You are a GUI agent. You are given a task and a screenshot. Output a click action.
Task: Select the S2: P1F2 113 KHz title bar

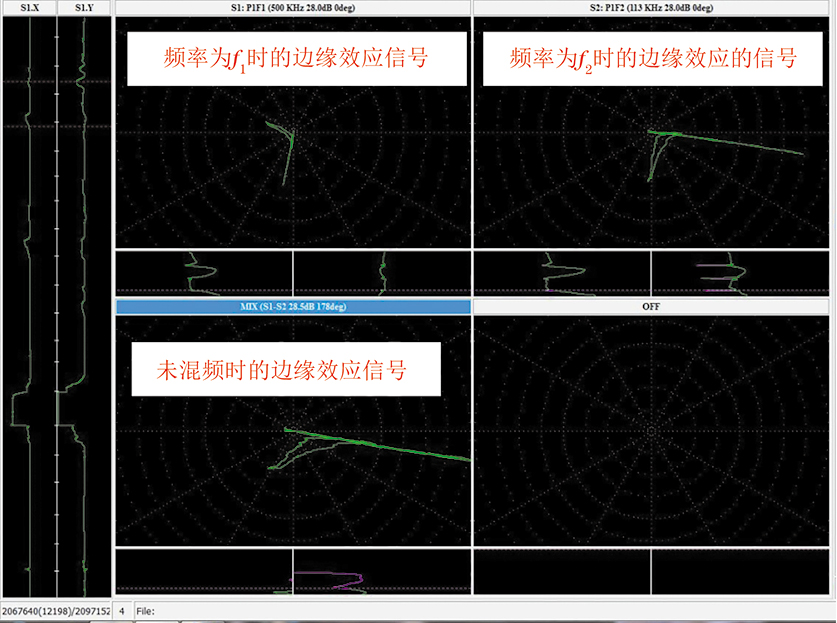653,8
